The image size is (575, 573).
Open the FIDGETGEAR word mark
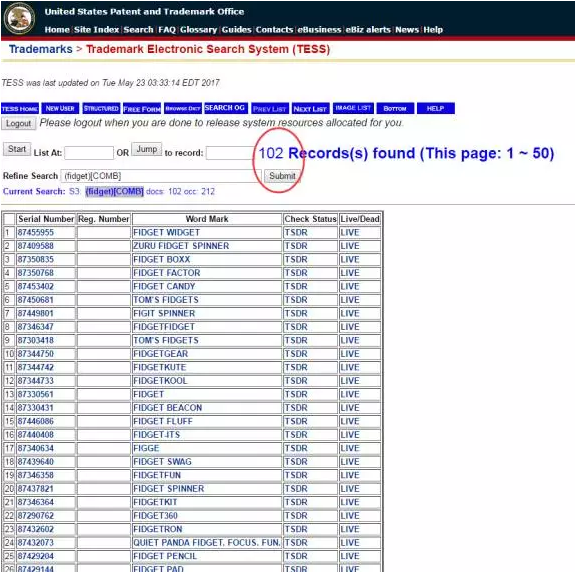pyautogui.click(x=161, y=354)
